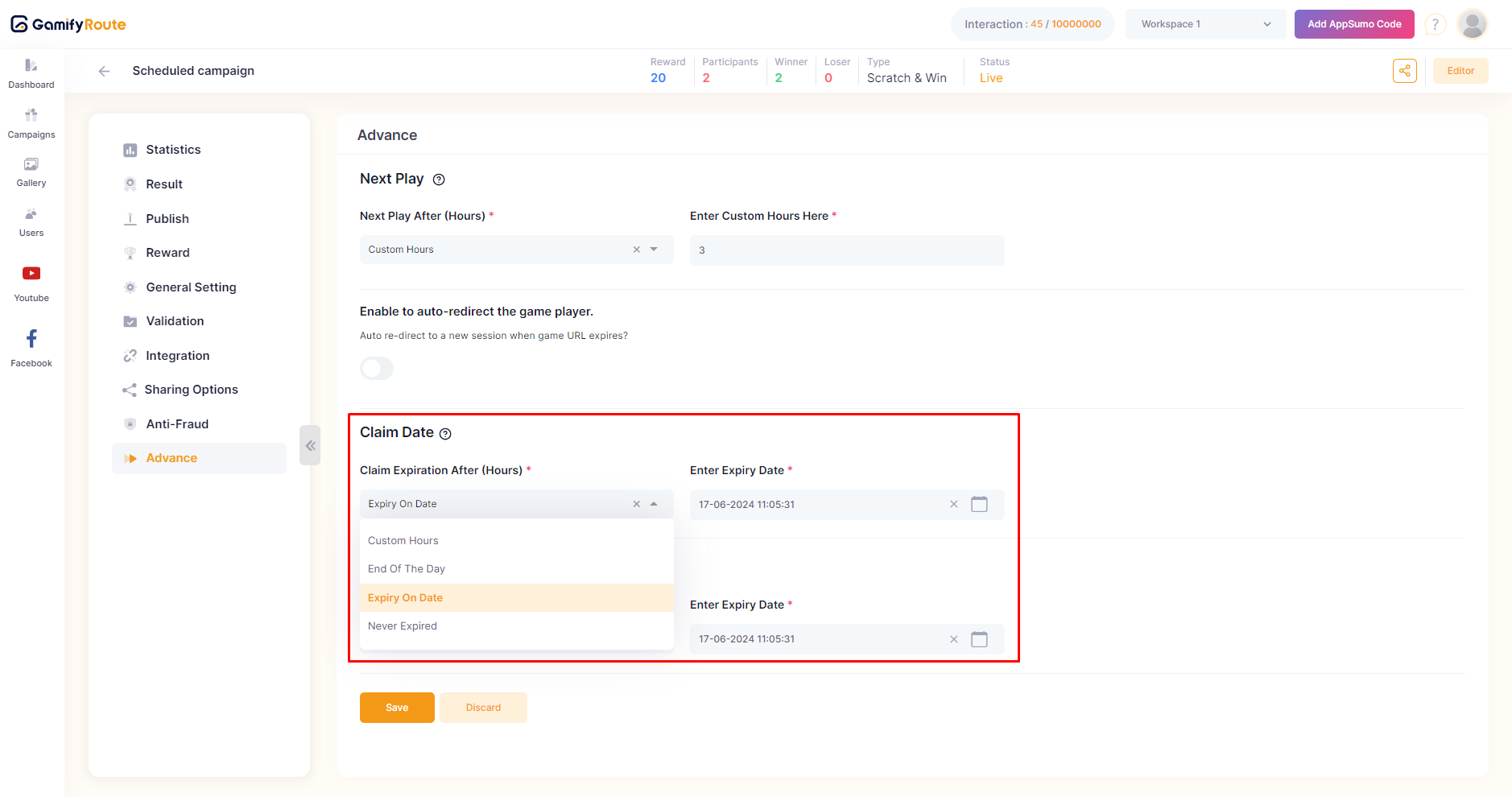This screenshot has width=1512, height=797.
Task: Open the Anti-Fraud settings menu item
Action: (177, 424)
